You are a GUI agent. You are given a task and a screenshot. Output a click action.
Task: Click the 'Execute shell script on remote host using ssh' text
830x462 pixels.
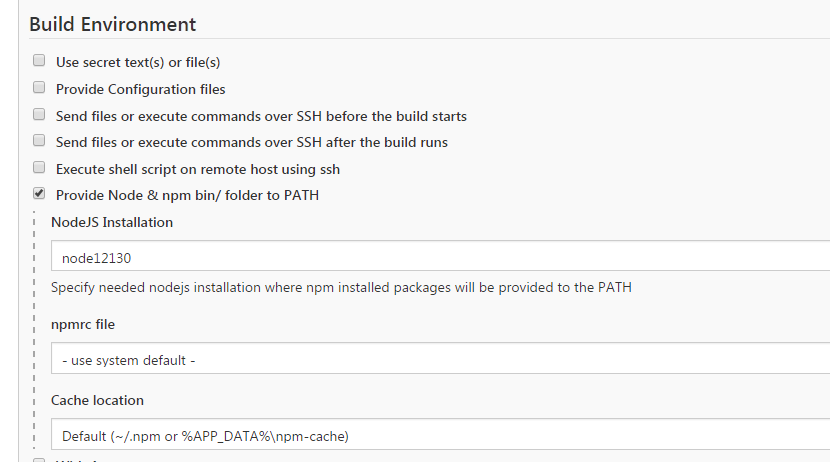click(x=198, y=169)
